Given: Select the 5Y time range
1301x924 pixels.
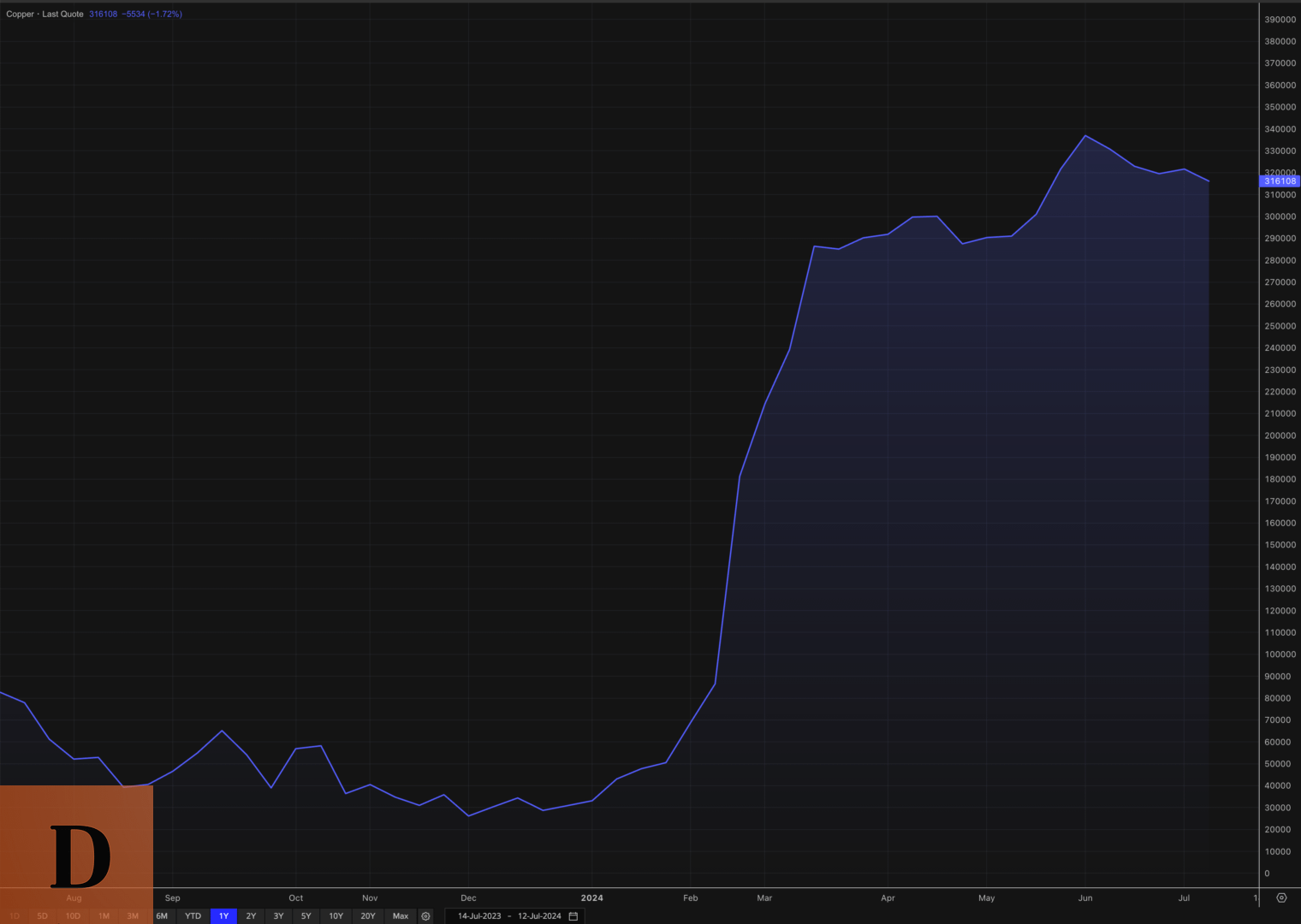Looking at the screenshot, I should (306, 916).
